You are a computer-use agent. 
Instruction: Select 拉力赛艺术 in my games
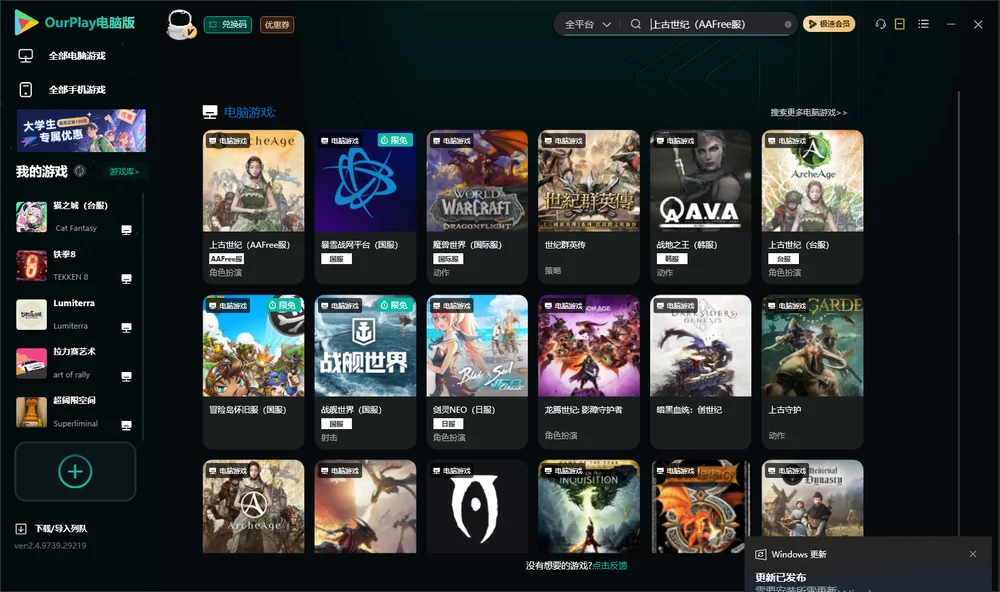click(77, 363)
